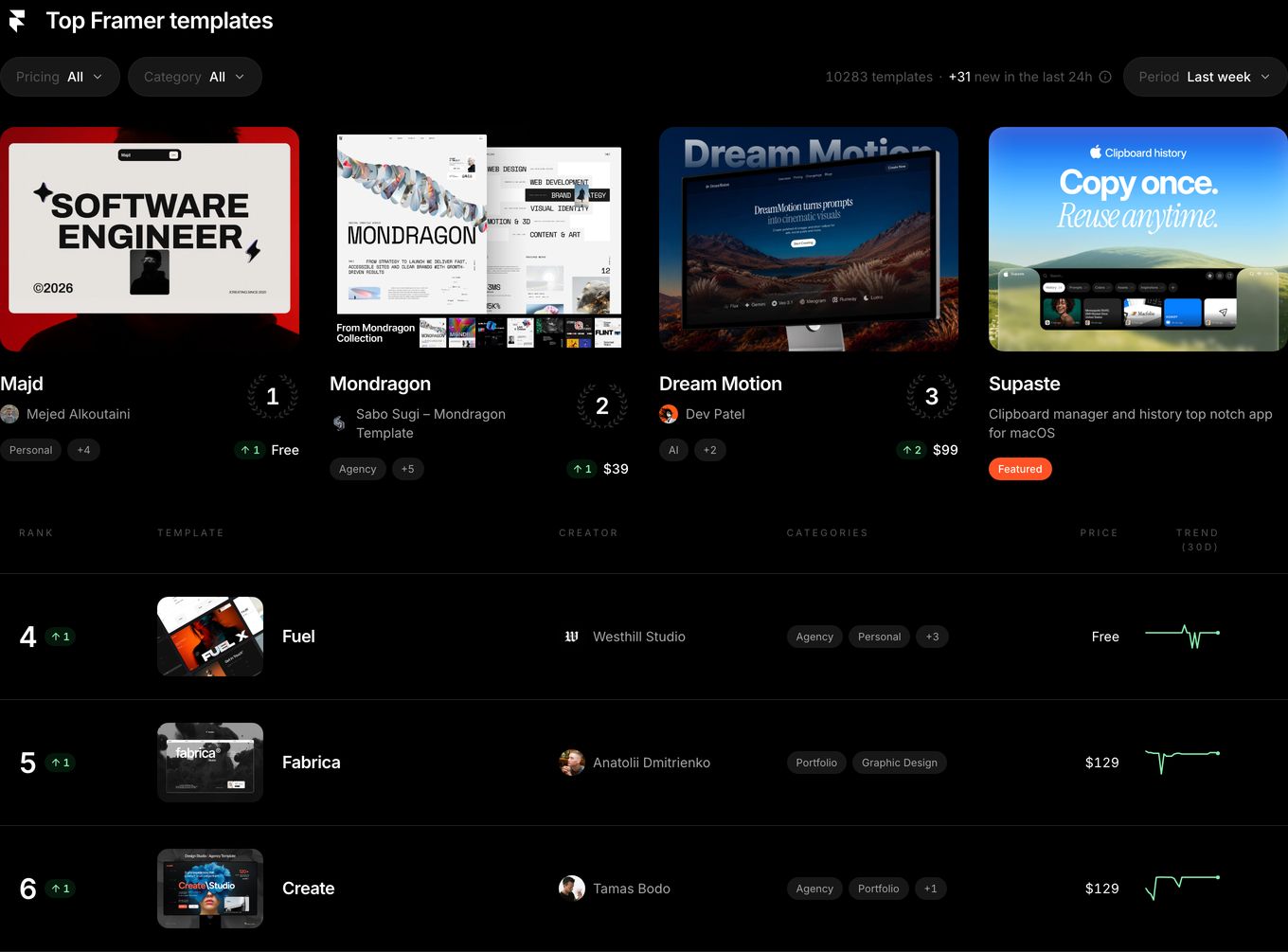Select the Portfolio tag in the Fabrica row

(x=816, y=763)
